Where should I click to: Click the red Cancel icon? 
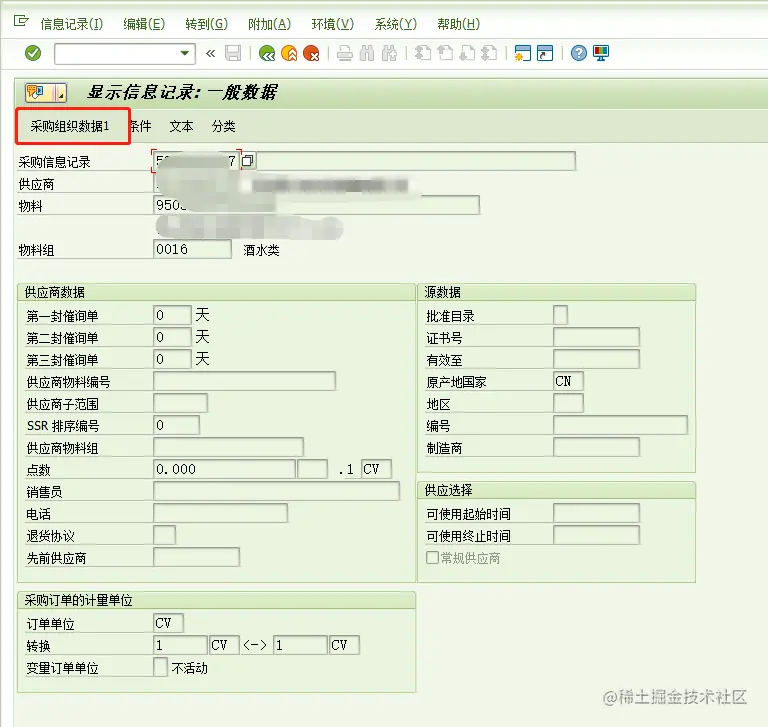pyautogui.click(x=312, y=53)
